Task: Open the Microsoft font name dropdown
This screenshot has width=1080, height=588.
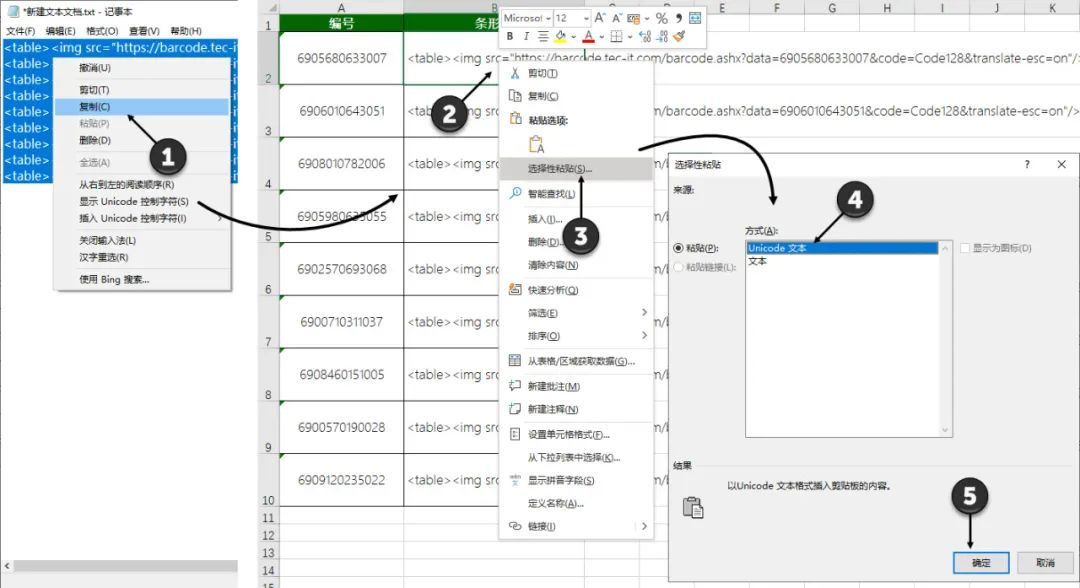Action: pos(548,19)
